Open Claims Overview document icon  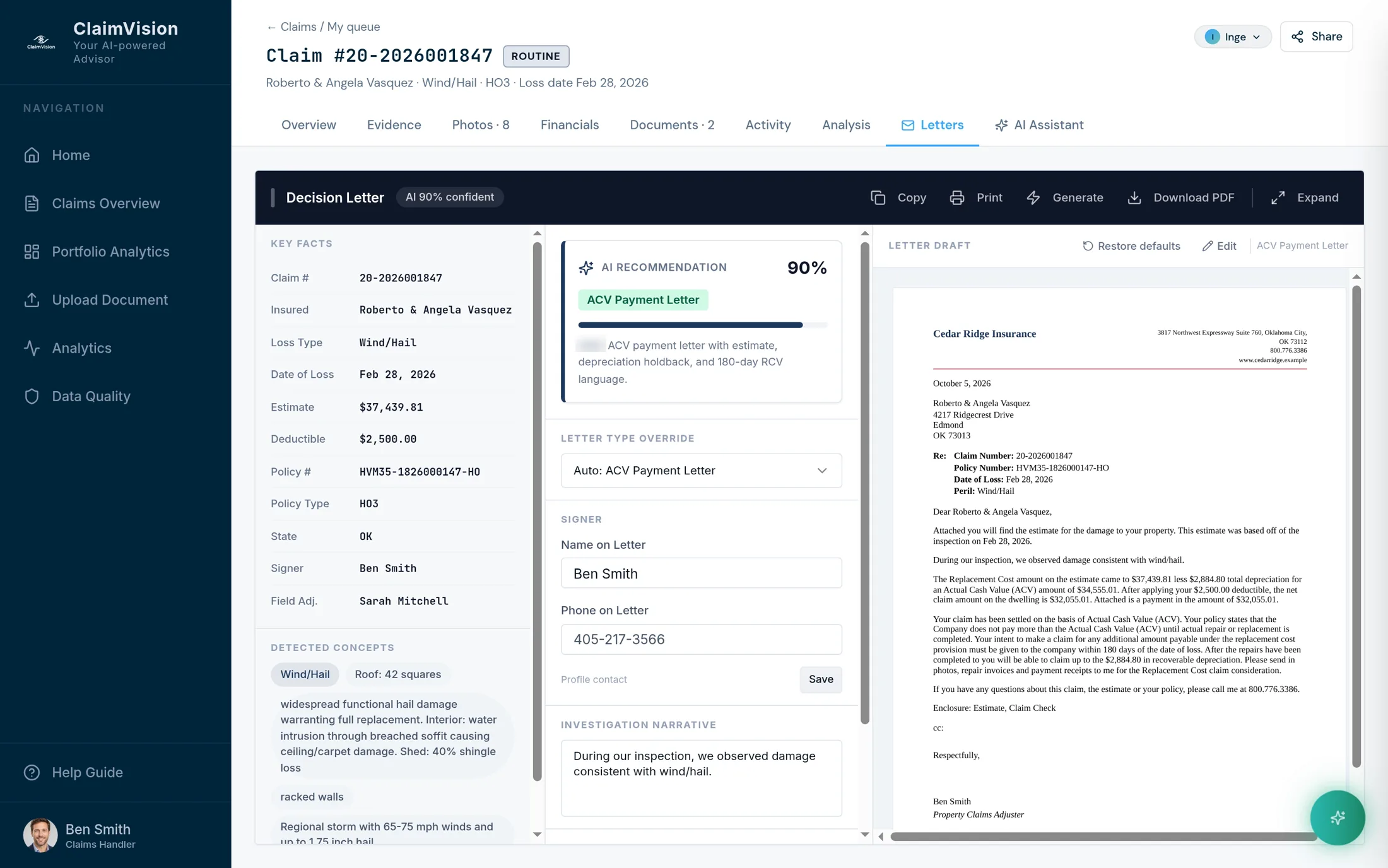coord(32,203)
